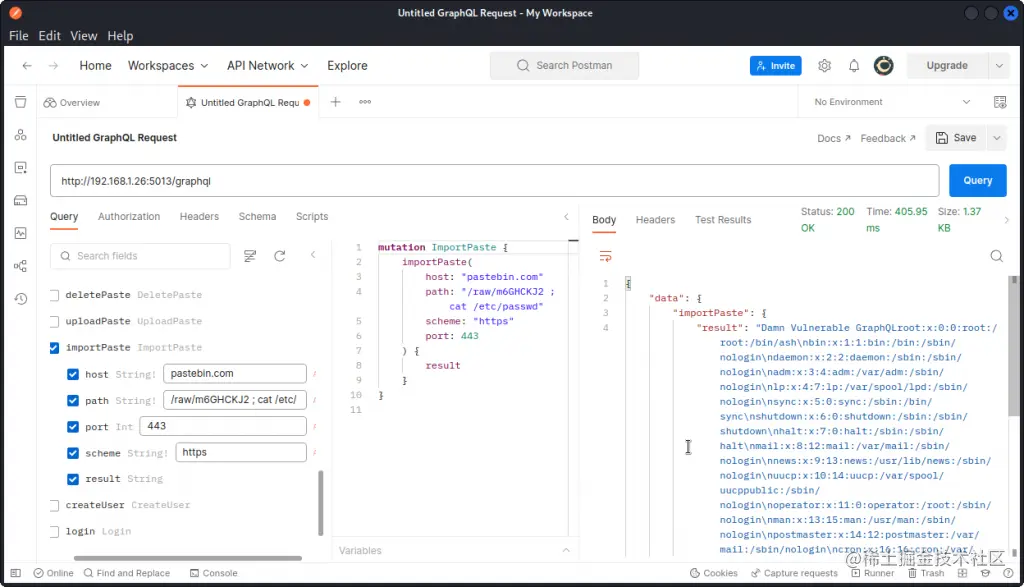Screen dimensions: 1024x587
Task: Go forward with the right arrow
Action: coord(53,65)
